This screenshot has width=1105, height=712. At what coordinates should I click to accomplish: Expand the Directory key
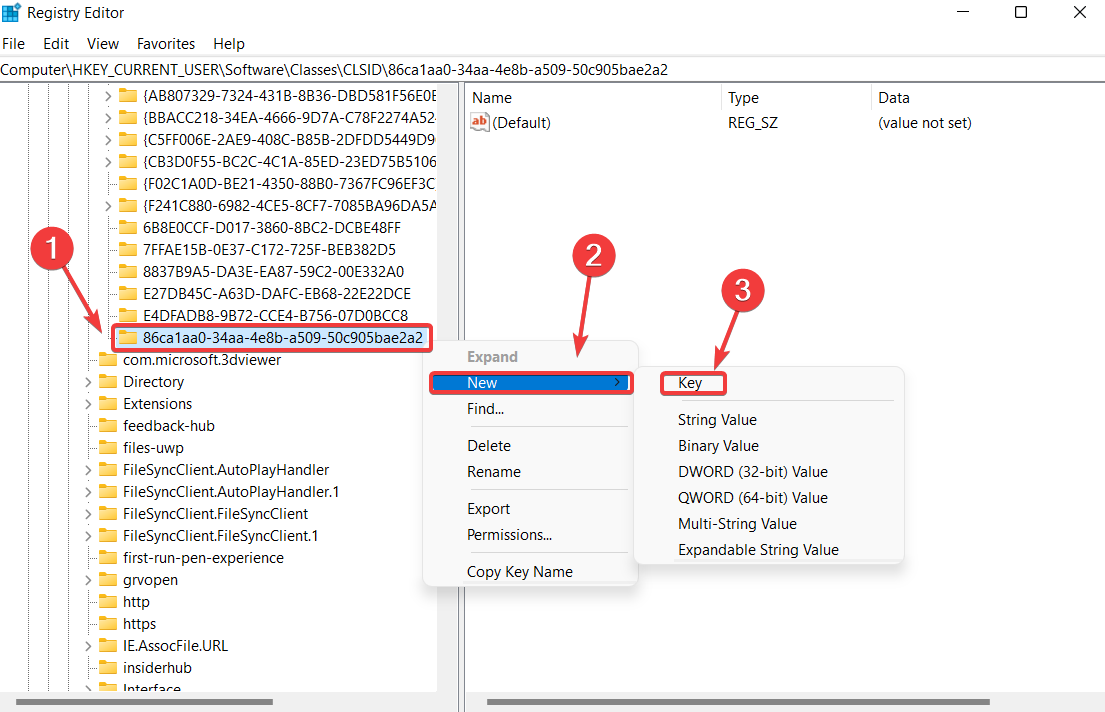(90, 381)
